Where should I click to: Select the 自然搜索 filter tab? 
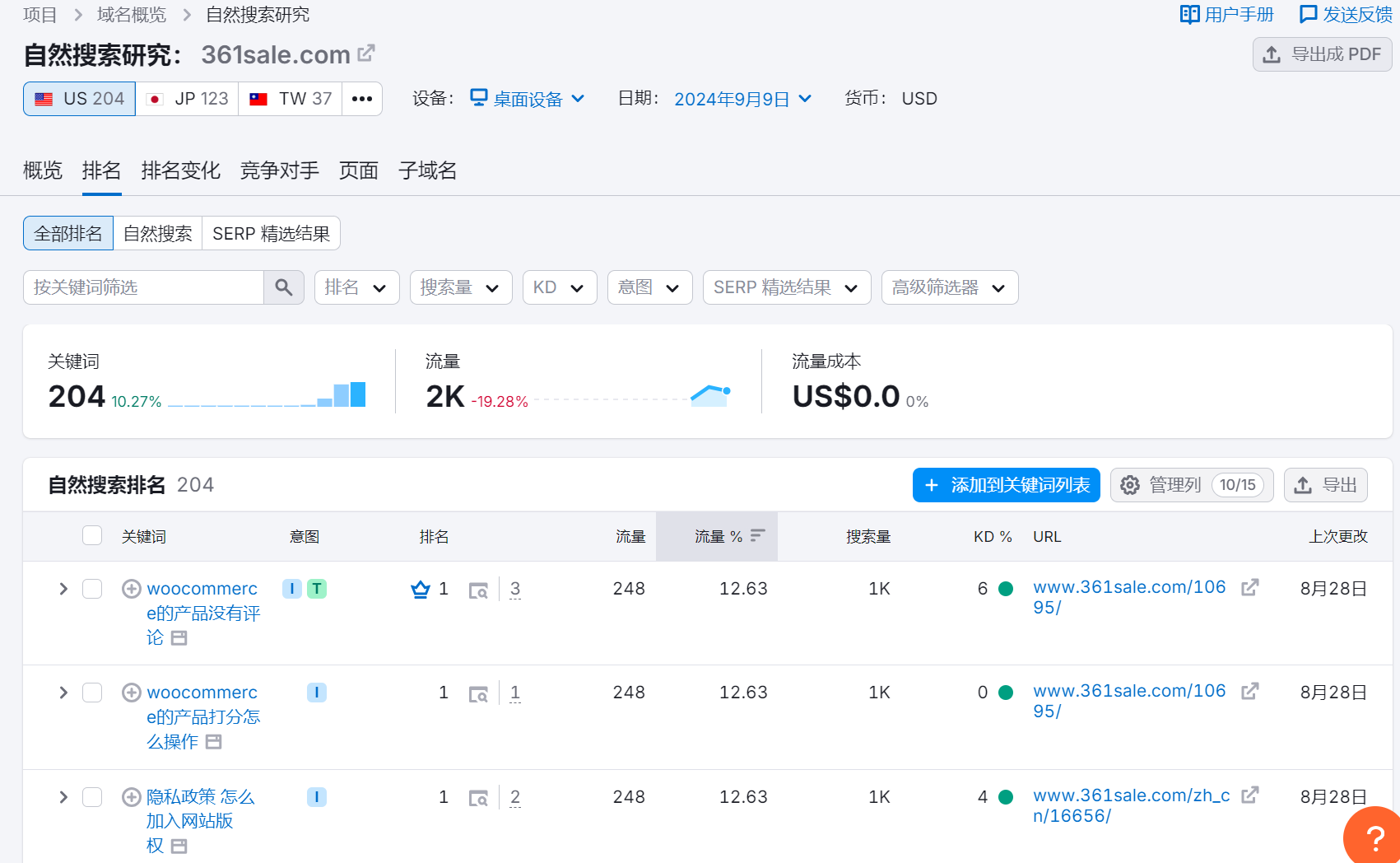click(157, 233)
